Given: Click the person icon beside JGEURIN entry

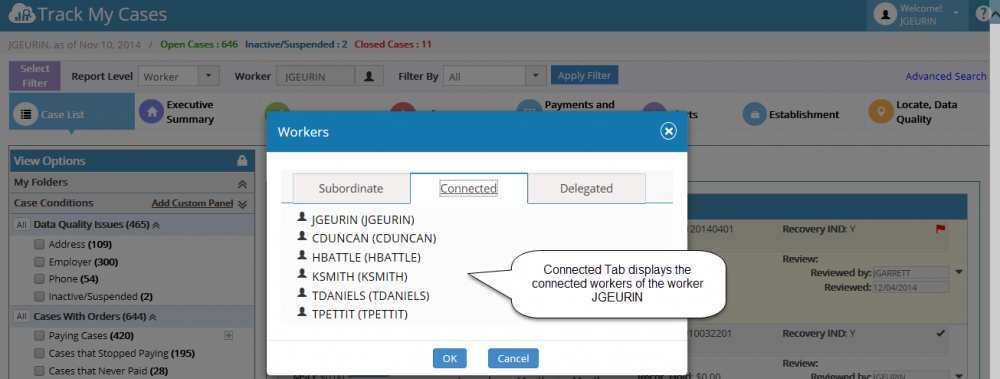Looking at the screenshot, I should pyautogui.click(x=302, y=218).
